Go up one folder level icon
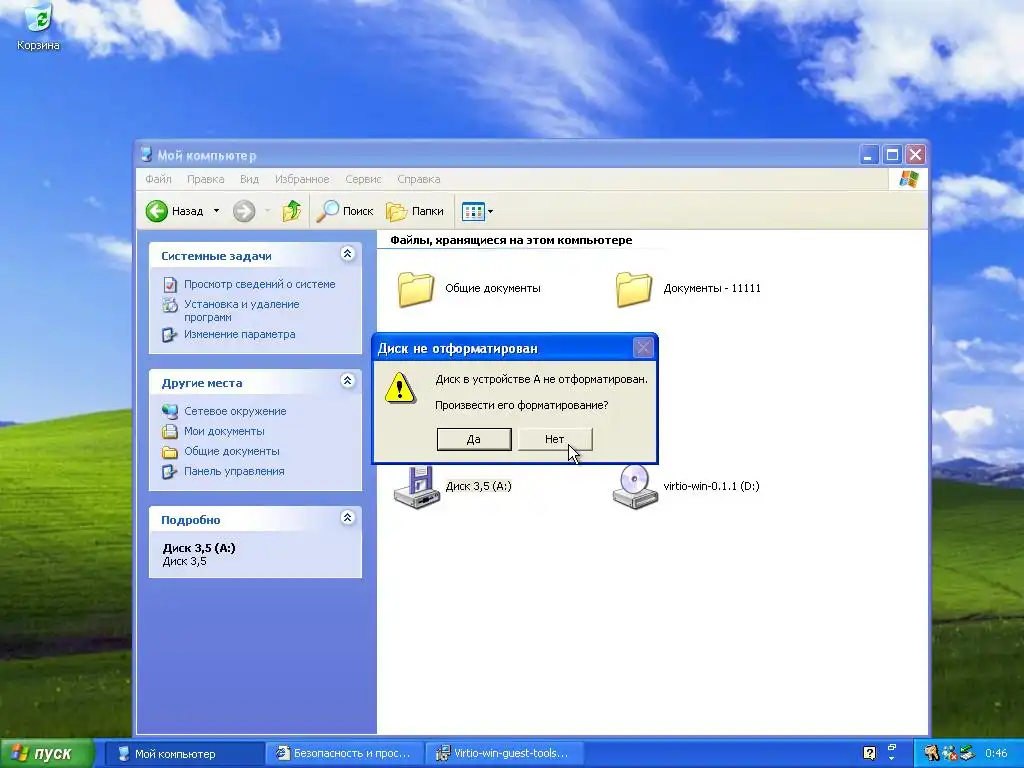 pos(292,211)
